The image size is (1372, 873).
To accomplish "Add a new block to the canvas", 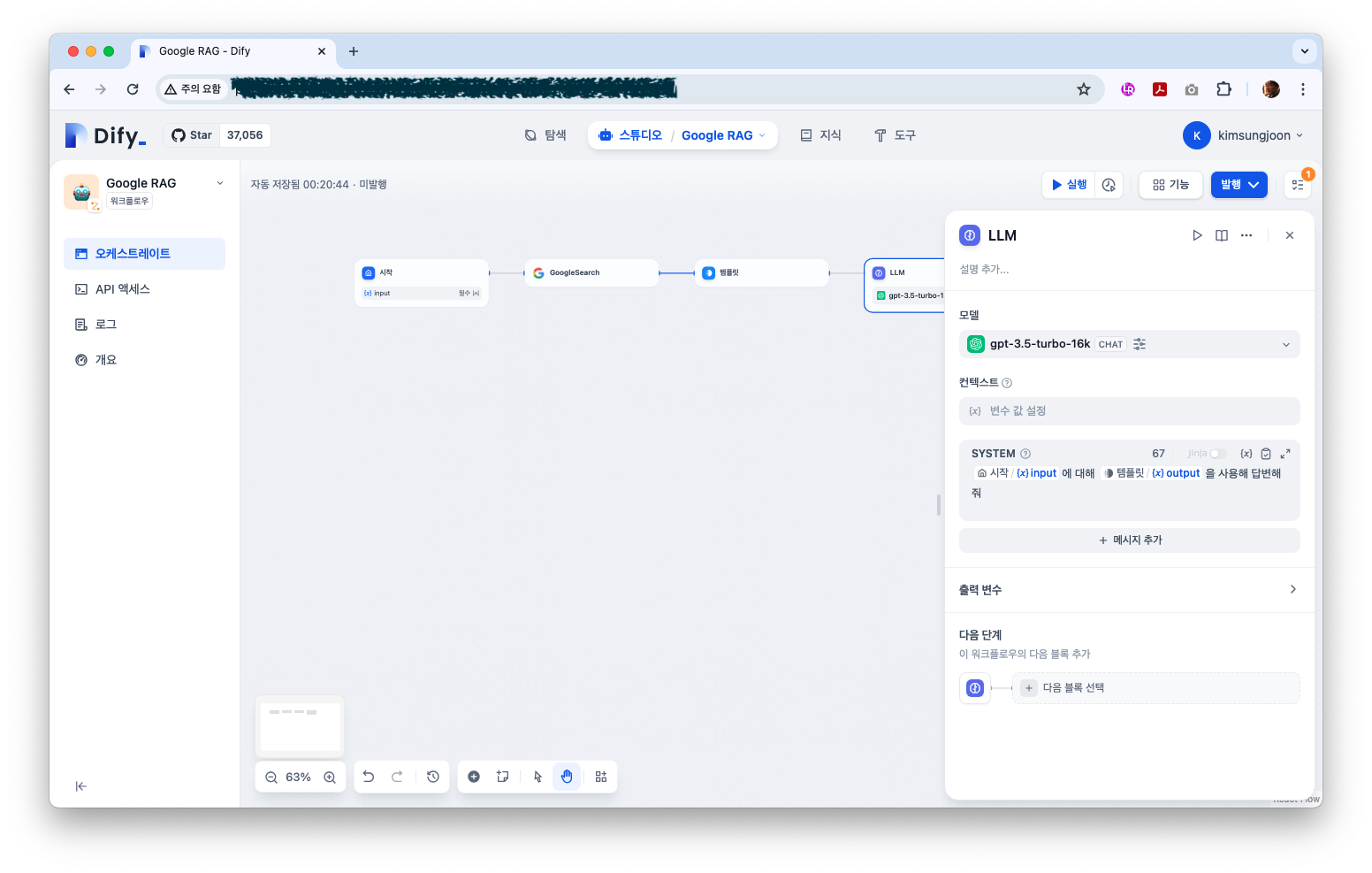I will pos(474,777).
